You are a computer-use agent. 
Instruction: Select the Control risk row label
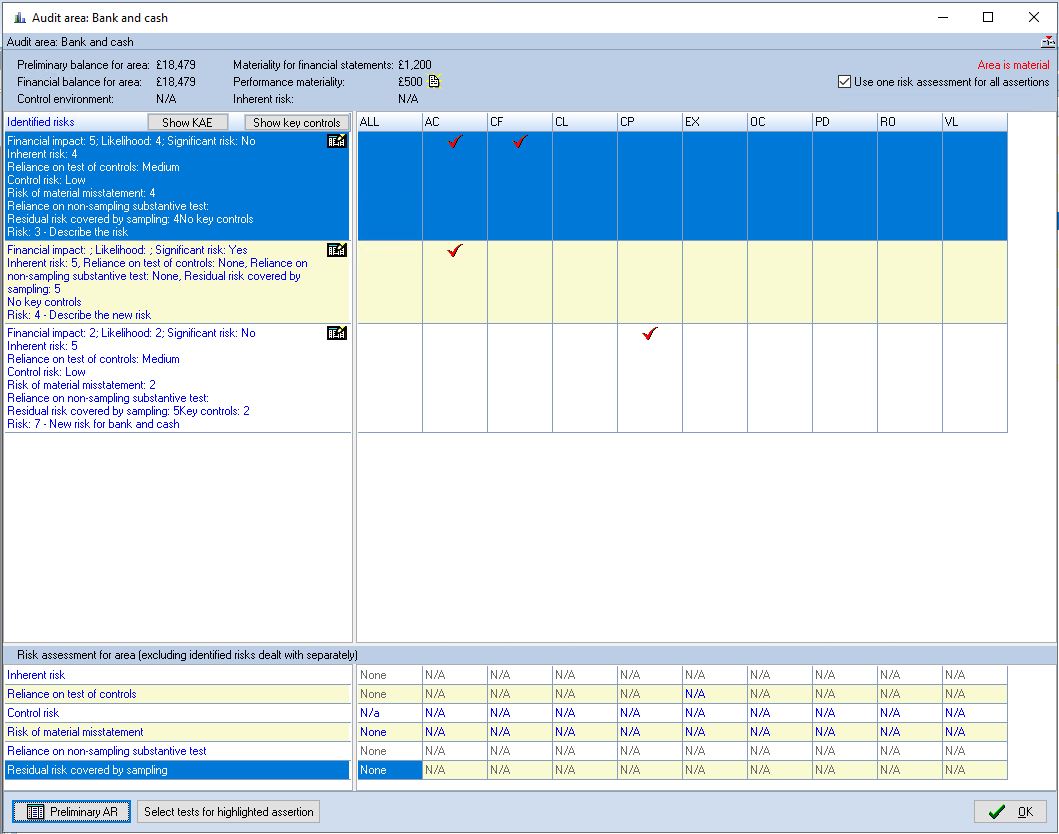(x=177, y=712)
